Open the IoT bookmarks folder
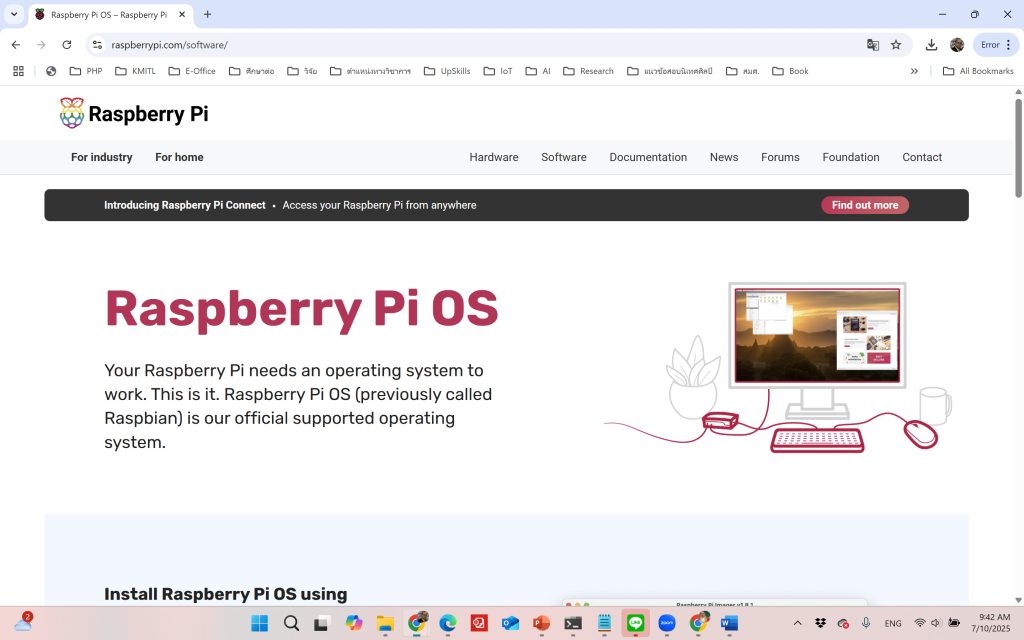 (498, 71)
